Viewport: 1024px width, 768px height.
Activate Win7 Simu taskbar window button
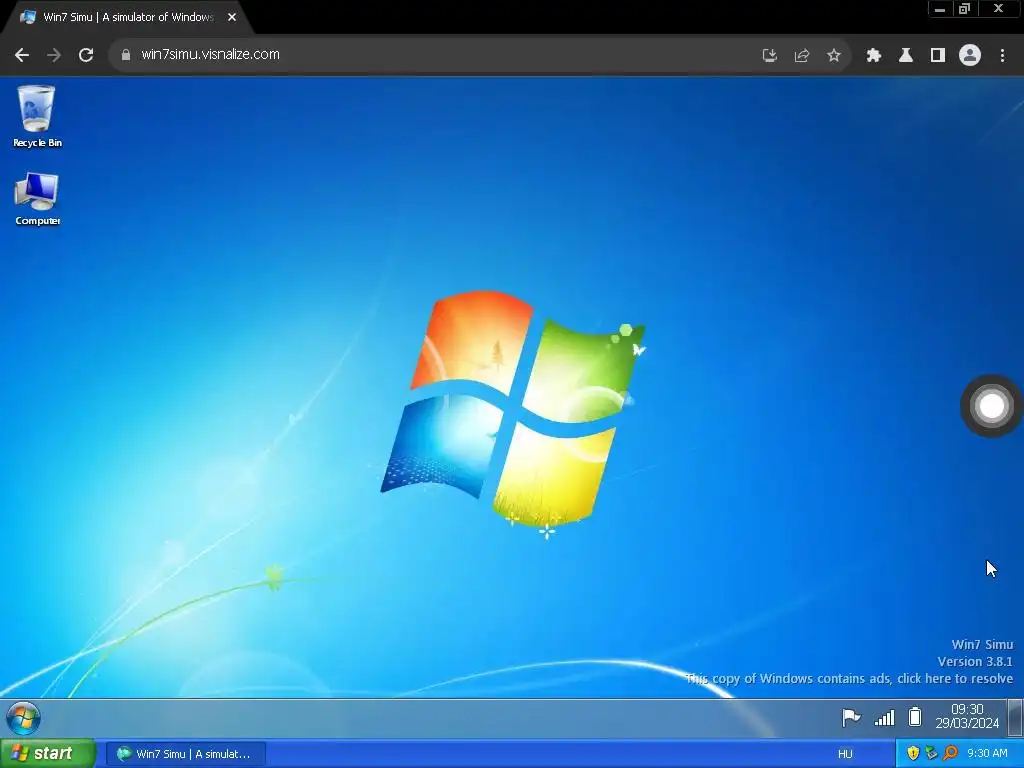pyautogui.click(x=186, y=754)
